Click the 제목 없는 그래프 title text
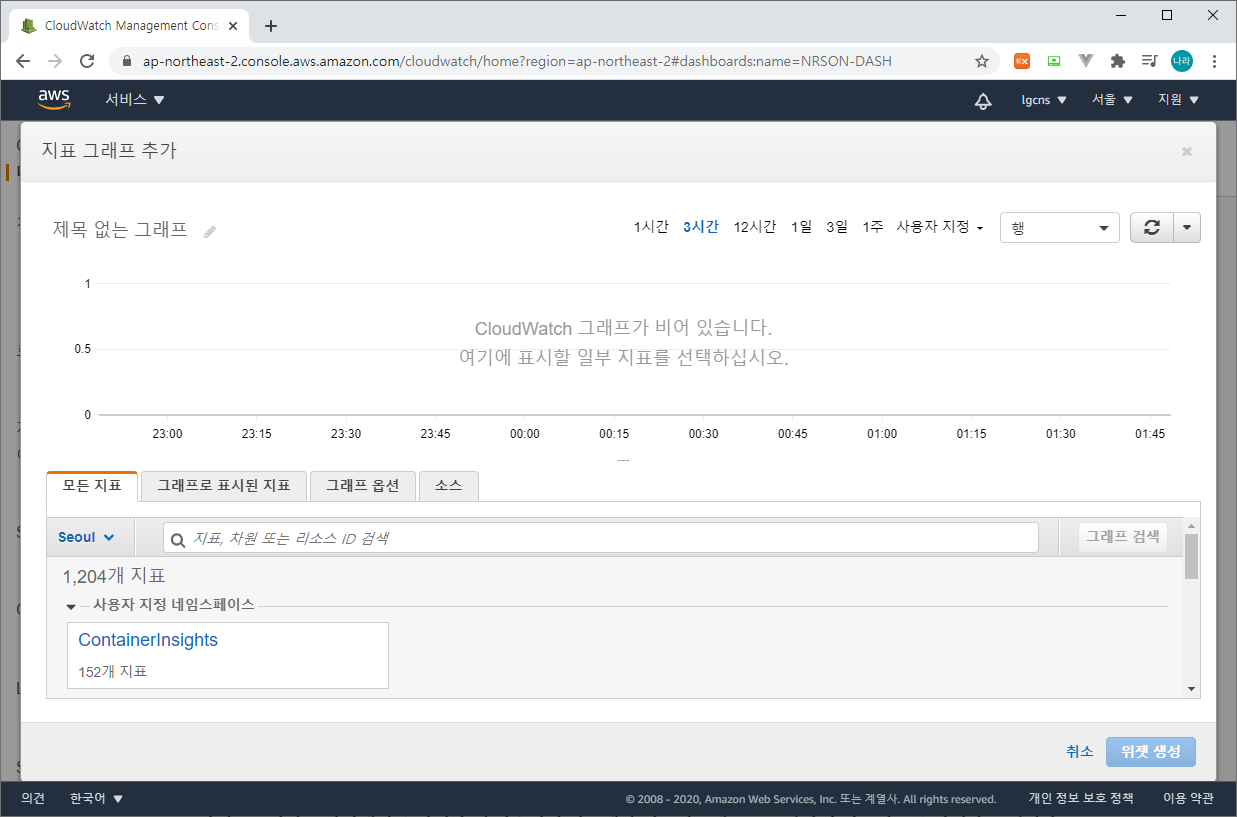 120,229
